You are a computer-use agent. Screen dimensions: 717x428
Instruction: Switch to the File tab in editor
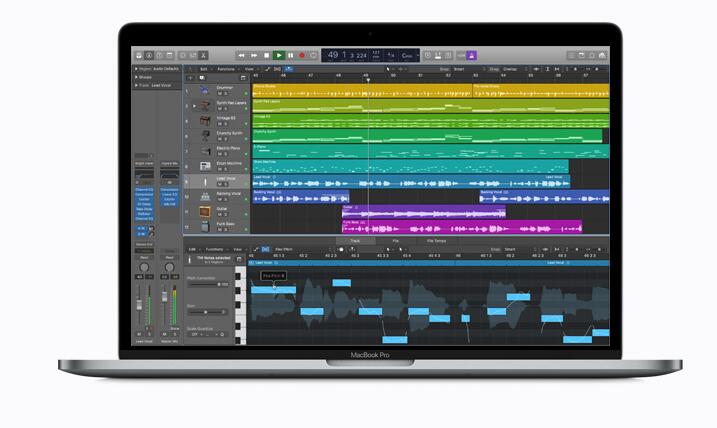[x=396, y=241]
